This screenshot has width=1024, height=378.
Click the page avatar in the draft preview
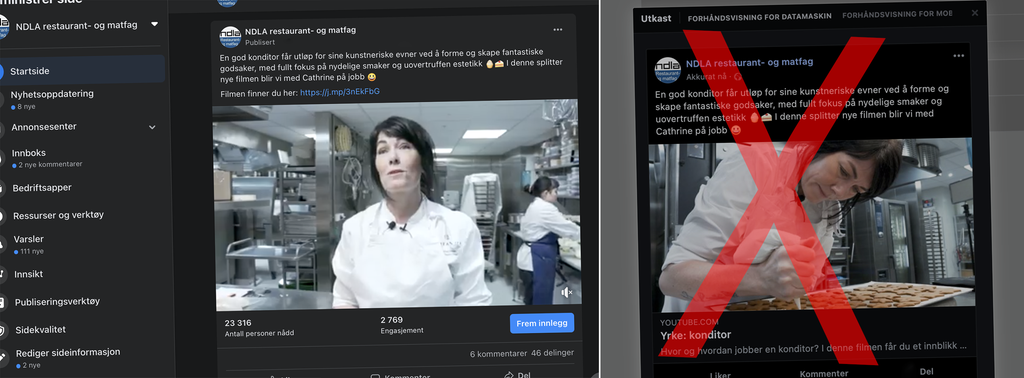pos(667,70)
